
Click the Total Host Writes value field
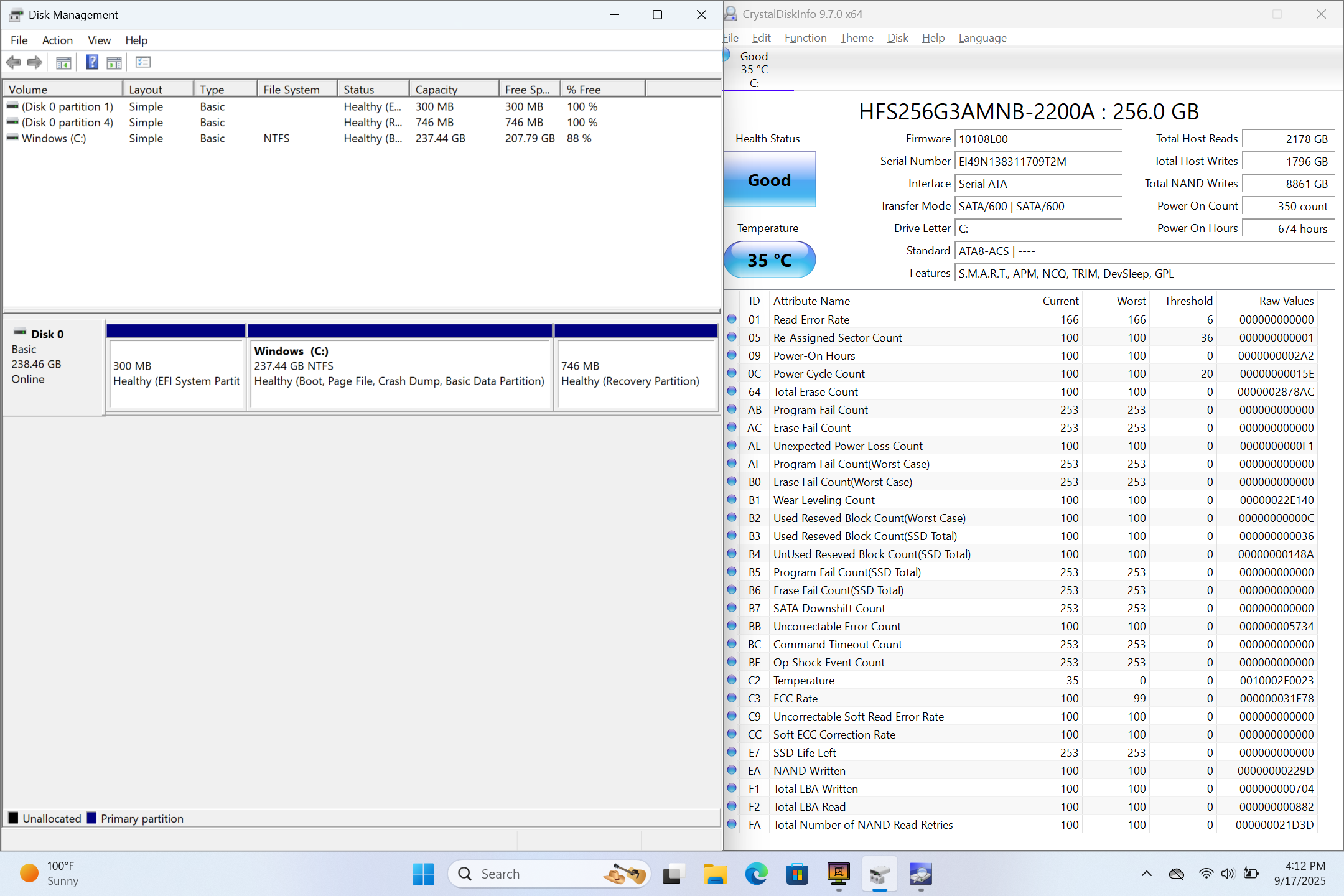point(1288,162)
